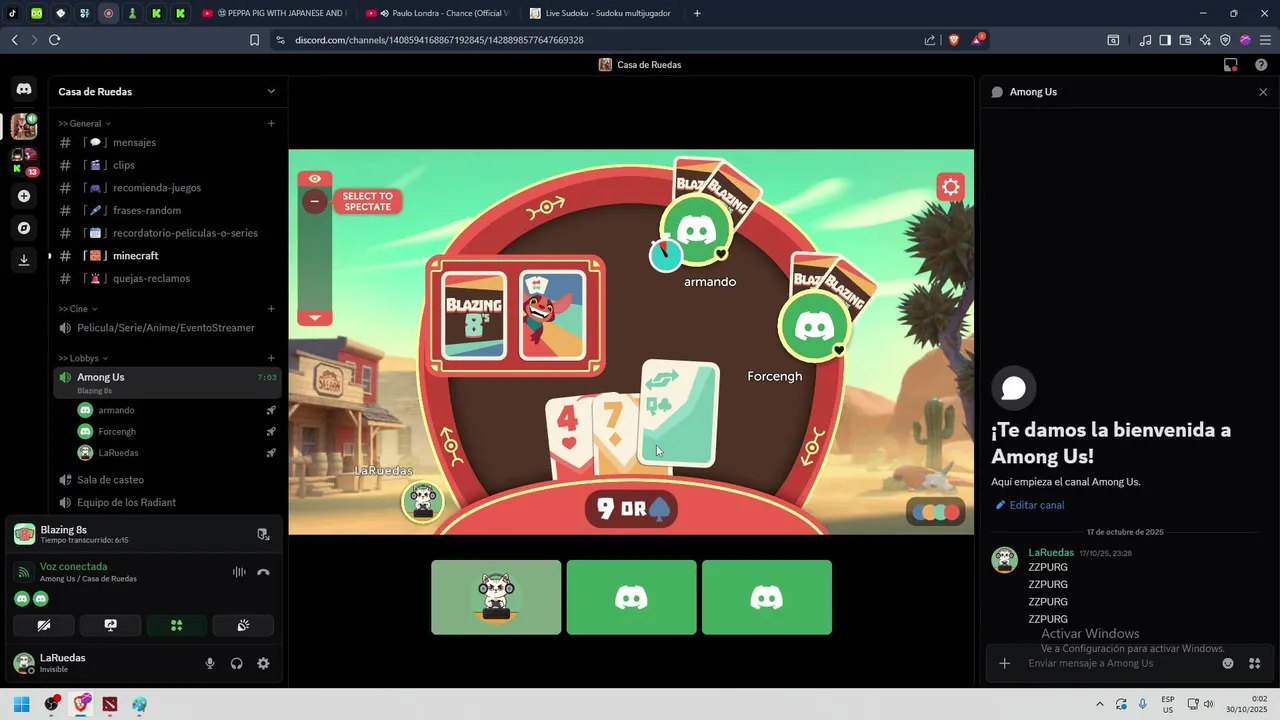Open the chat attachment plus button
Screen dimensions: 1280x720
(1005, 663)
